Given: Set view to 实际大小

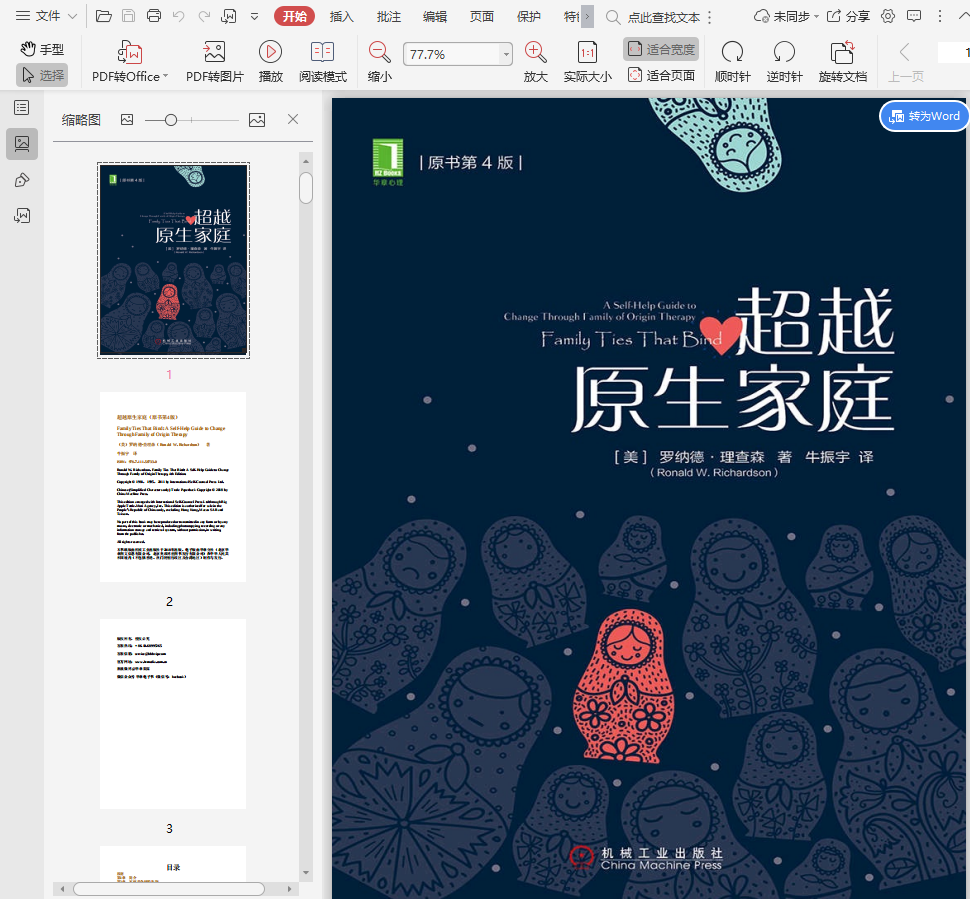Looking at the screenshot, I should point(587,61).
